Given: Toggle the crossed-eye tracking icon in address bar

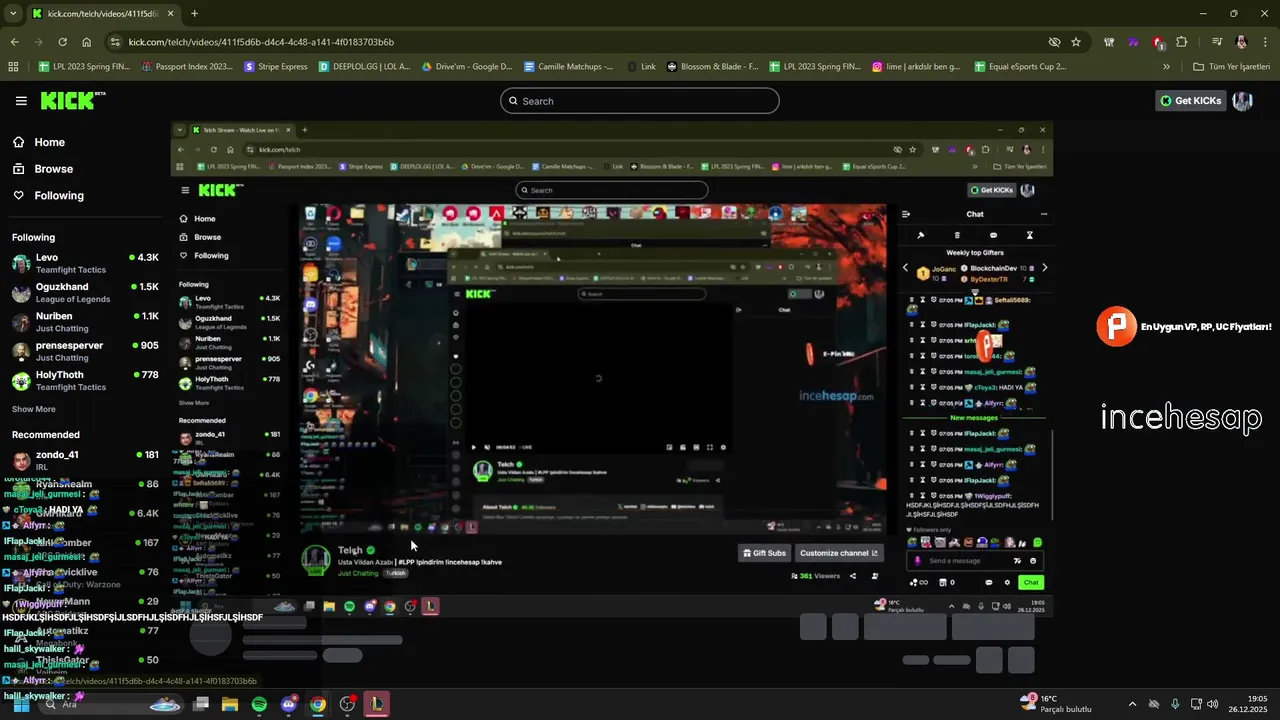Looking at the screenshot, I should coord(1054,42).
